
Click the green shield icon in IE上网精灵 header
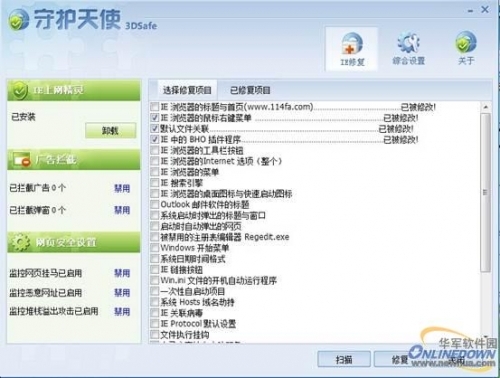coord(19,90)
